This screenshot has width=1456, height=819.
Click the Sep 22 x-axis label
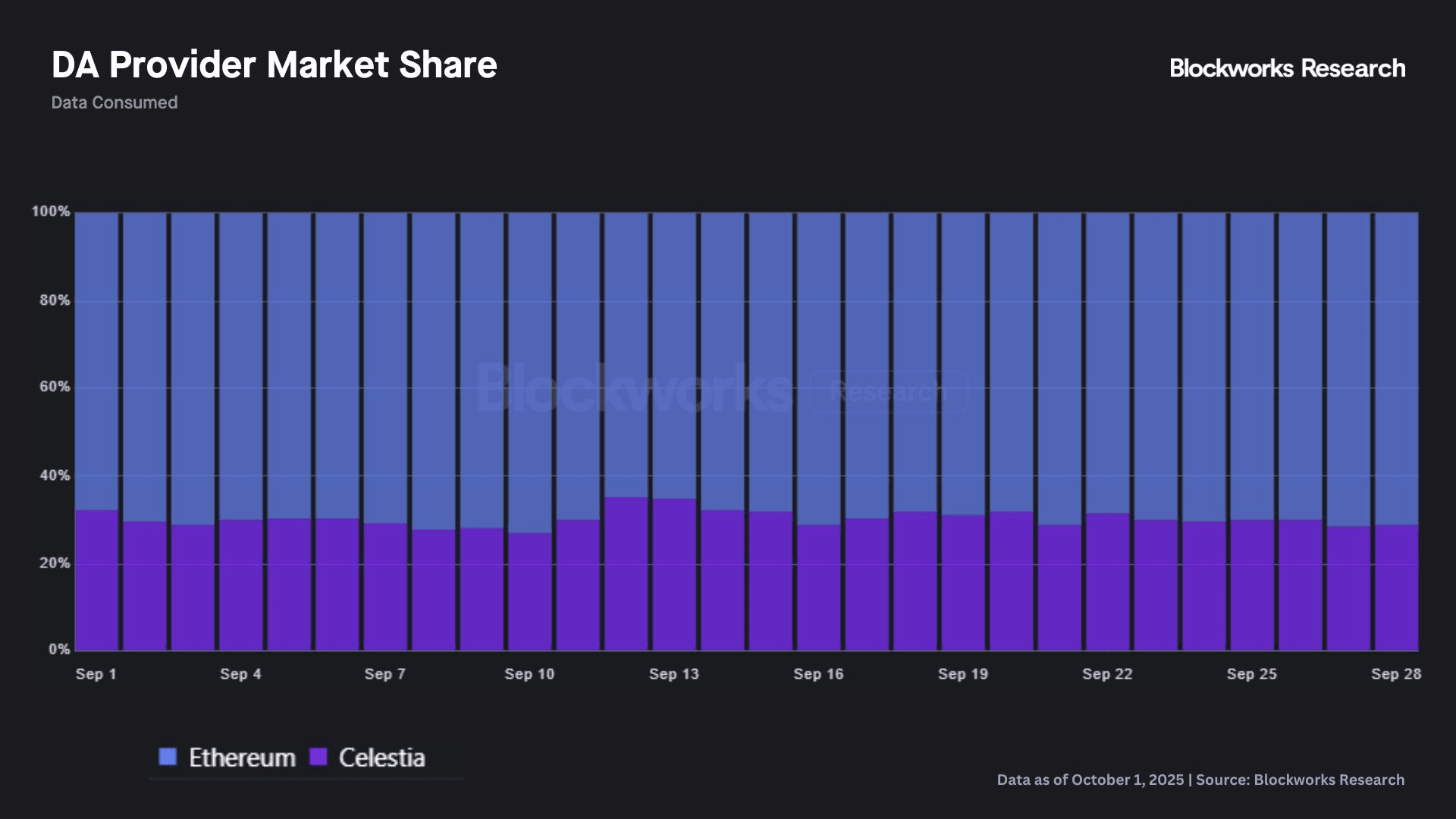click(x=1107, y=674)
